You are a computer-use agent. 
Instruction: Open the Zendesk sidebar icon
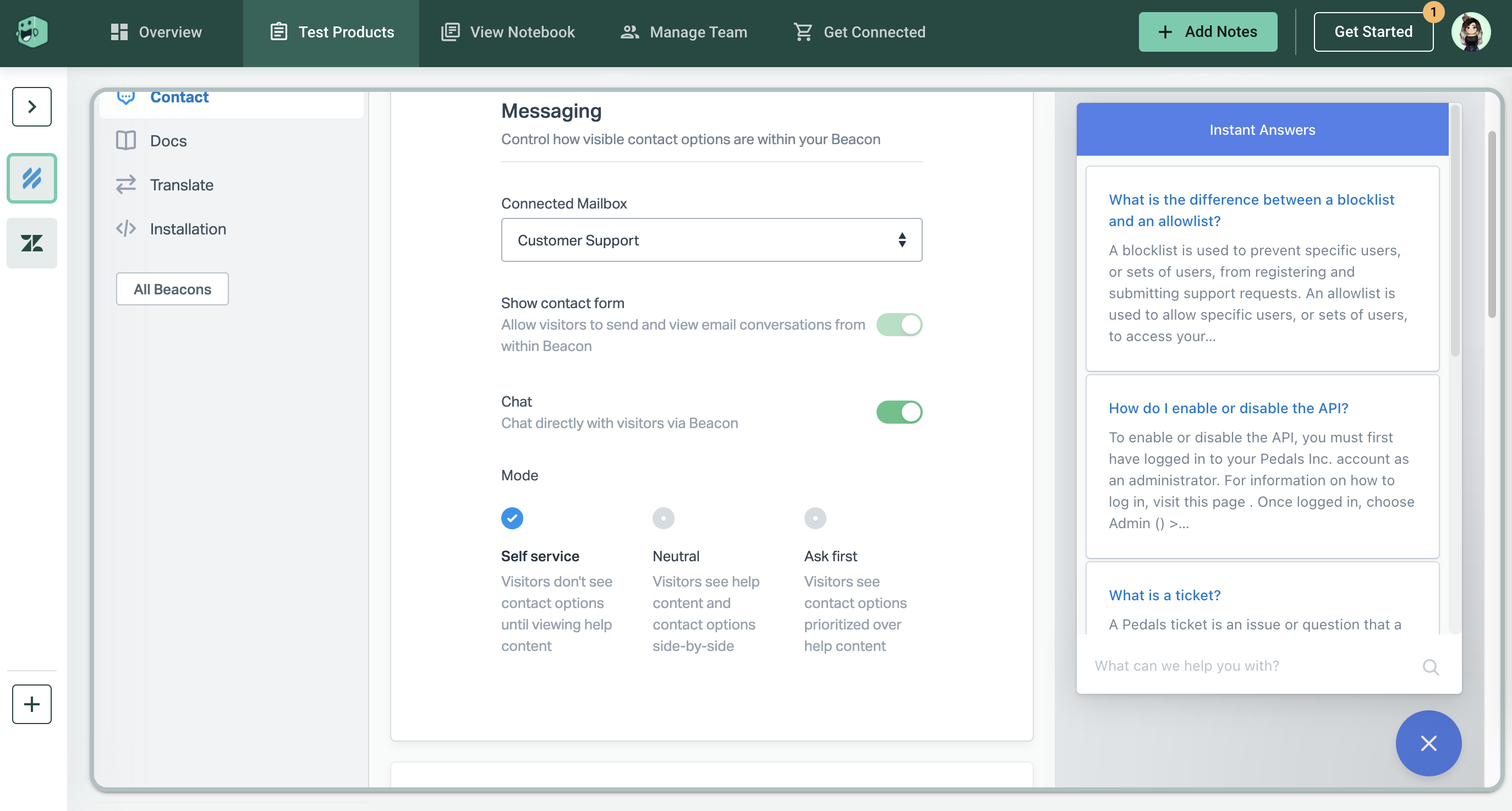click(32, 243)
